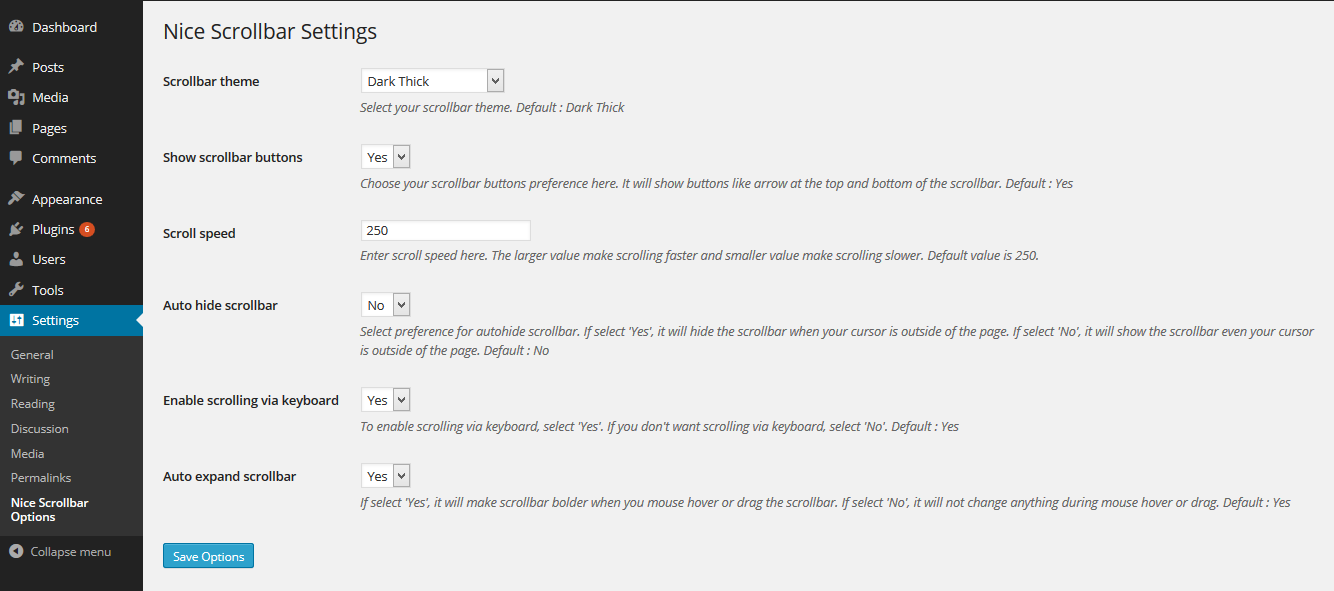Screen dimensions: 1334x591
Task: Click the Users person icon
Action: 16,259
